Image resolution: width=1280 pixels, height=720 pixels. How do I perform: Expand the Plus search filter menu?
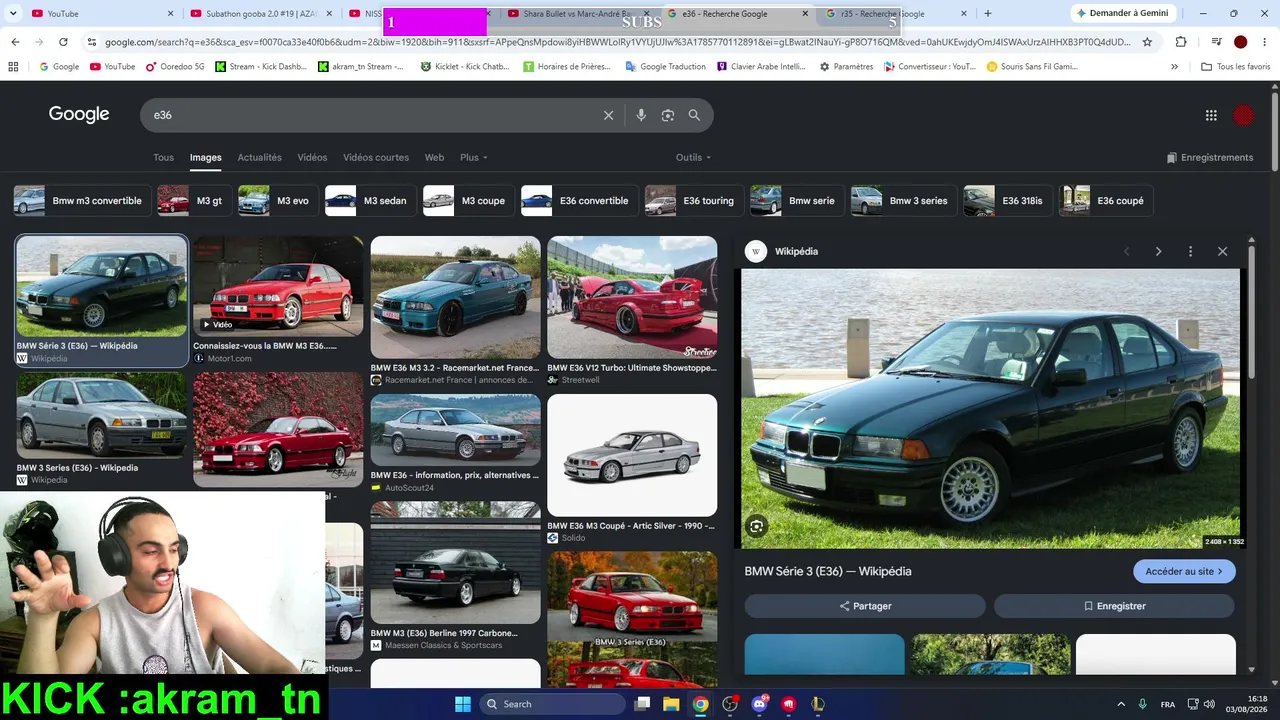[474, 157]
